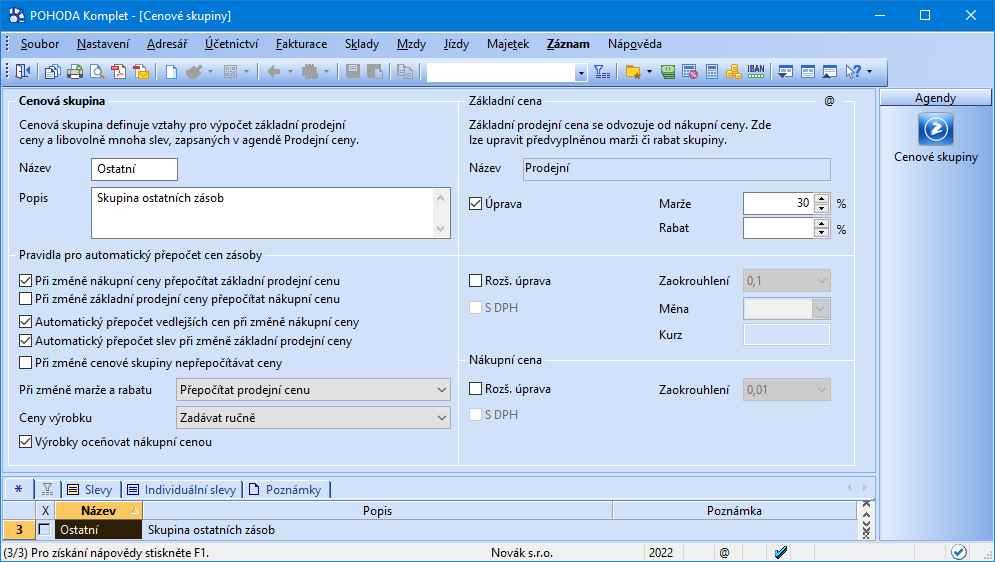This screenshot has width=995, height=562.
Task: Click the send PDF by e-mail icon
Action: [141, 72]
